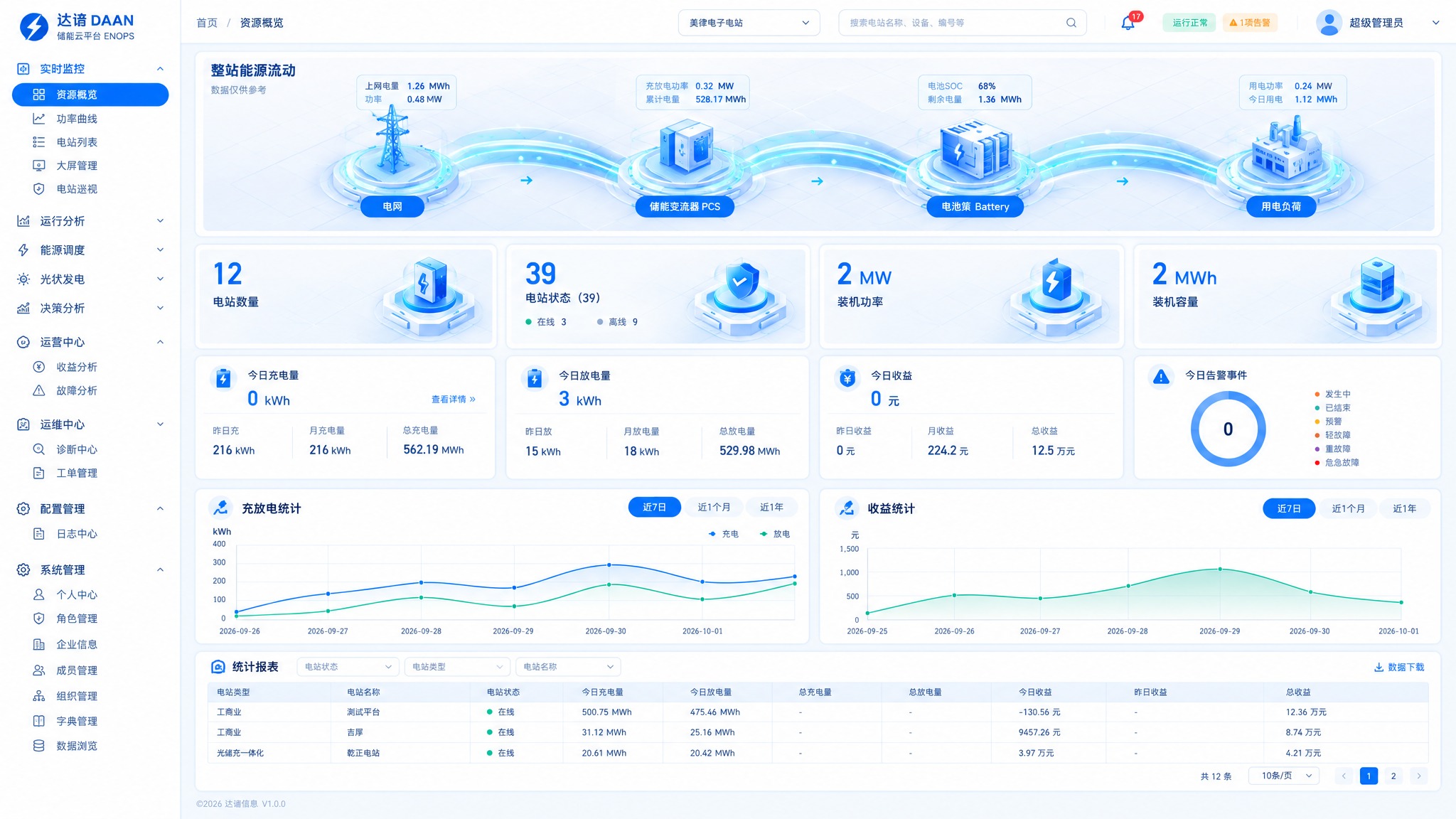Open the 电站状态 filter dropdown
The width and height of the screenshot is (1456, 819).
pyautogui.click(x=348, y=667)
